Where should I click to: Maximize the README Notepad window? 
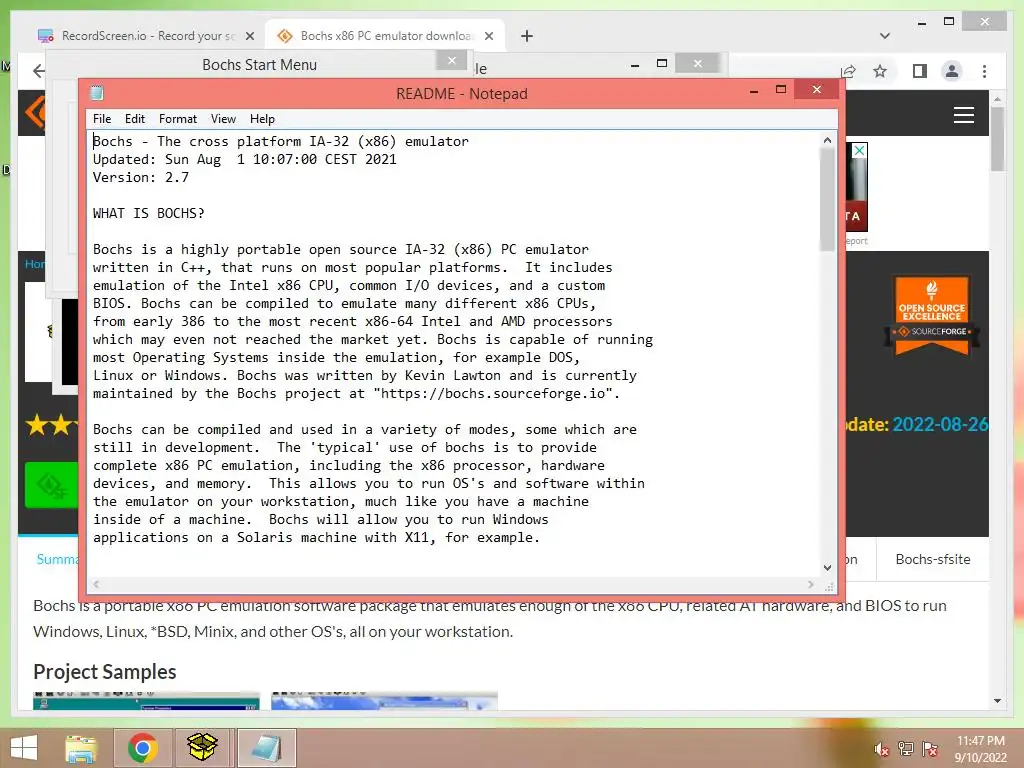click(x=780, y=89)
